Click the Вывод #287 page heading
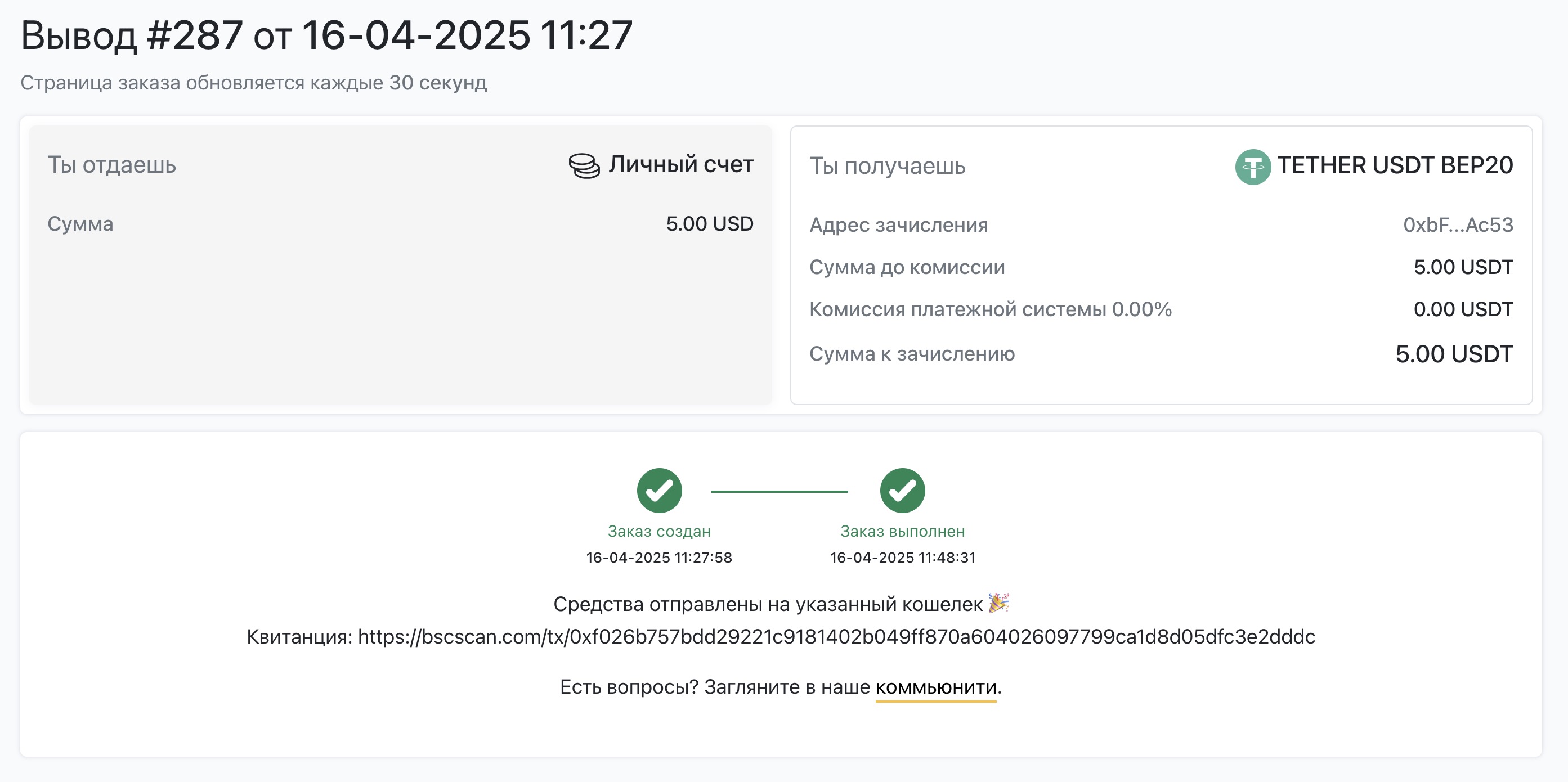The height and width of the screenshot is (782, 1568). pos(327,35)
